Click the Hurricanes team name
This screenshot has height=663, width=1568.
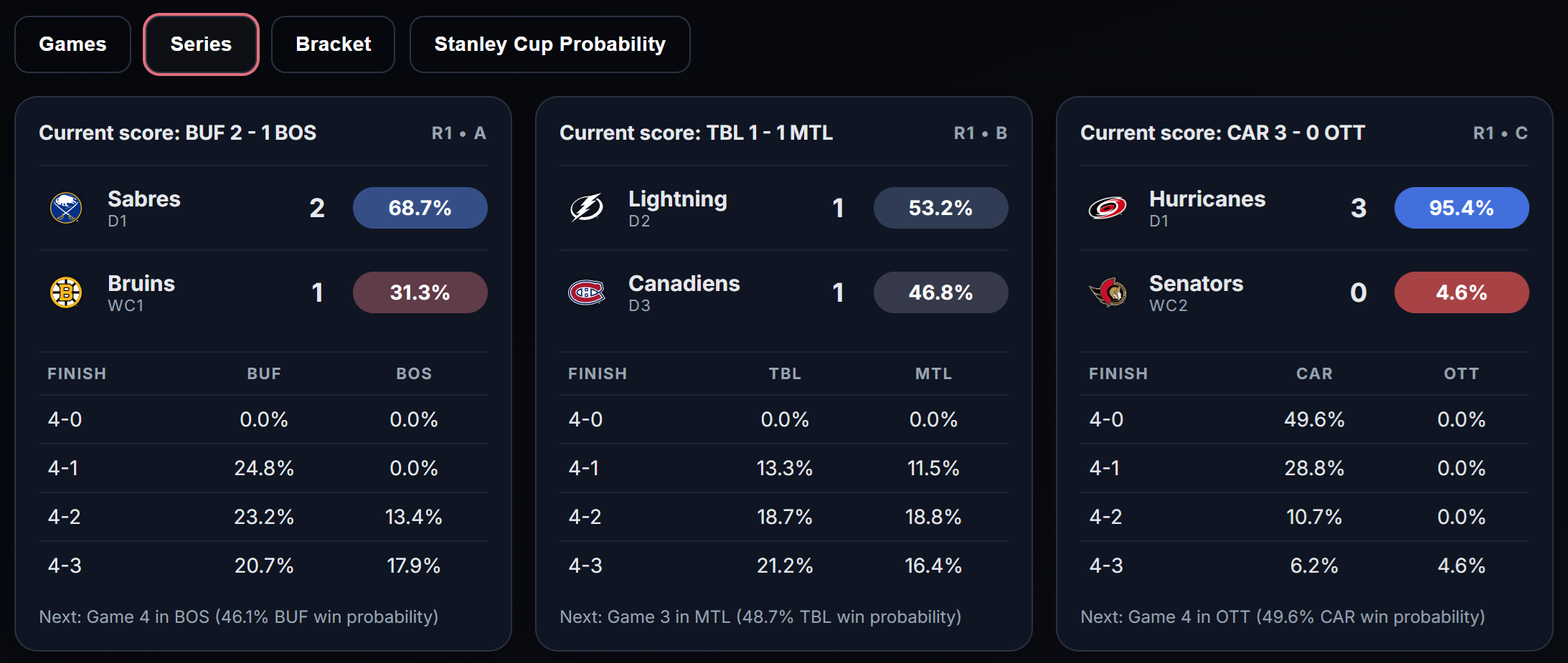pyautogui.click(x=1207, y=199)
